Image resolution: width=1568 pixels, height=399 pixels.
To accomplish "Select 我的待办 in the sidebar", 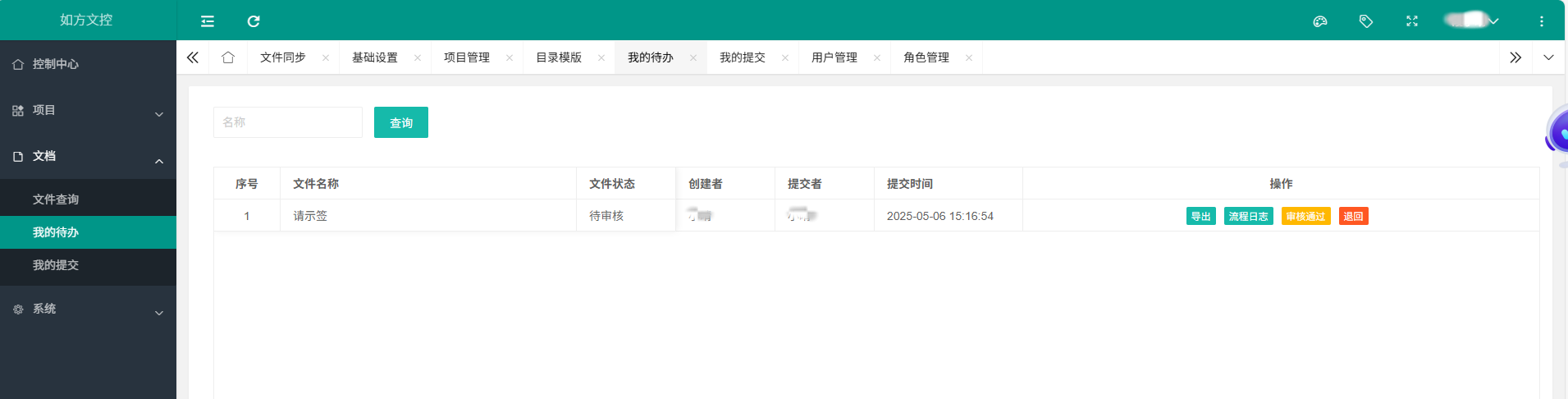I will click(88, 232).
